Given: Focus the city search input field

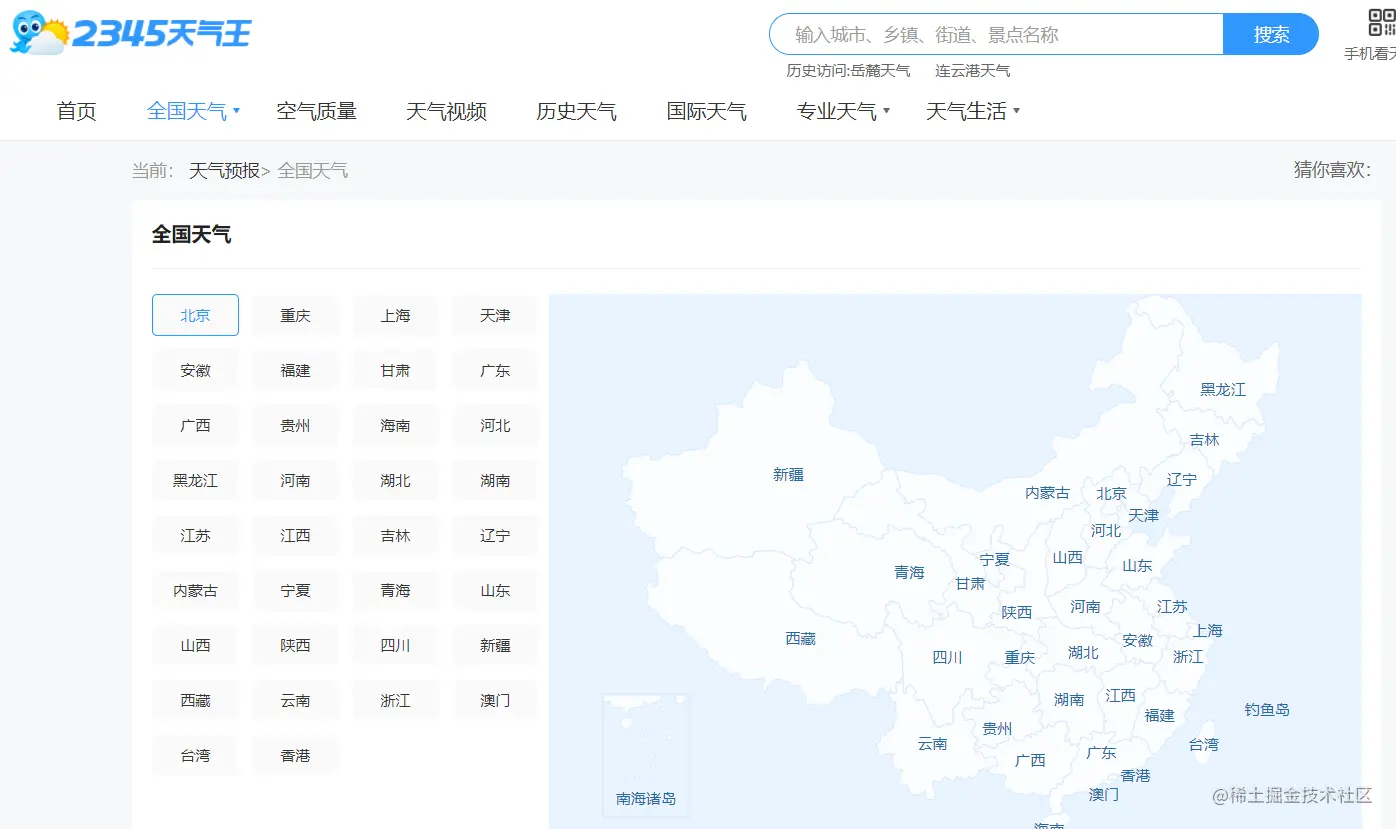Looking at the screenshot, I should coord(996,34).
